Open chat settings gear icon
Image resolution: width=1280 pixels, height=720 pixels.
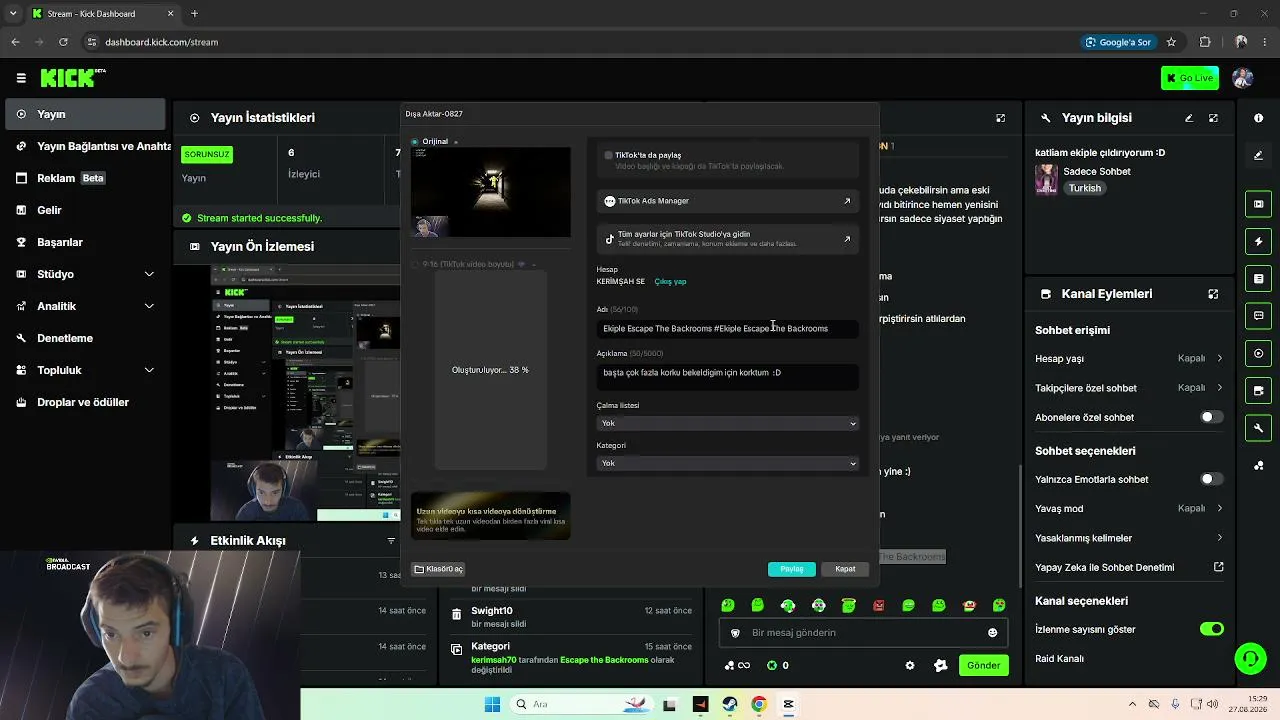(x=909, y=666)
